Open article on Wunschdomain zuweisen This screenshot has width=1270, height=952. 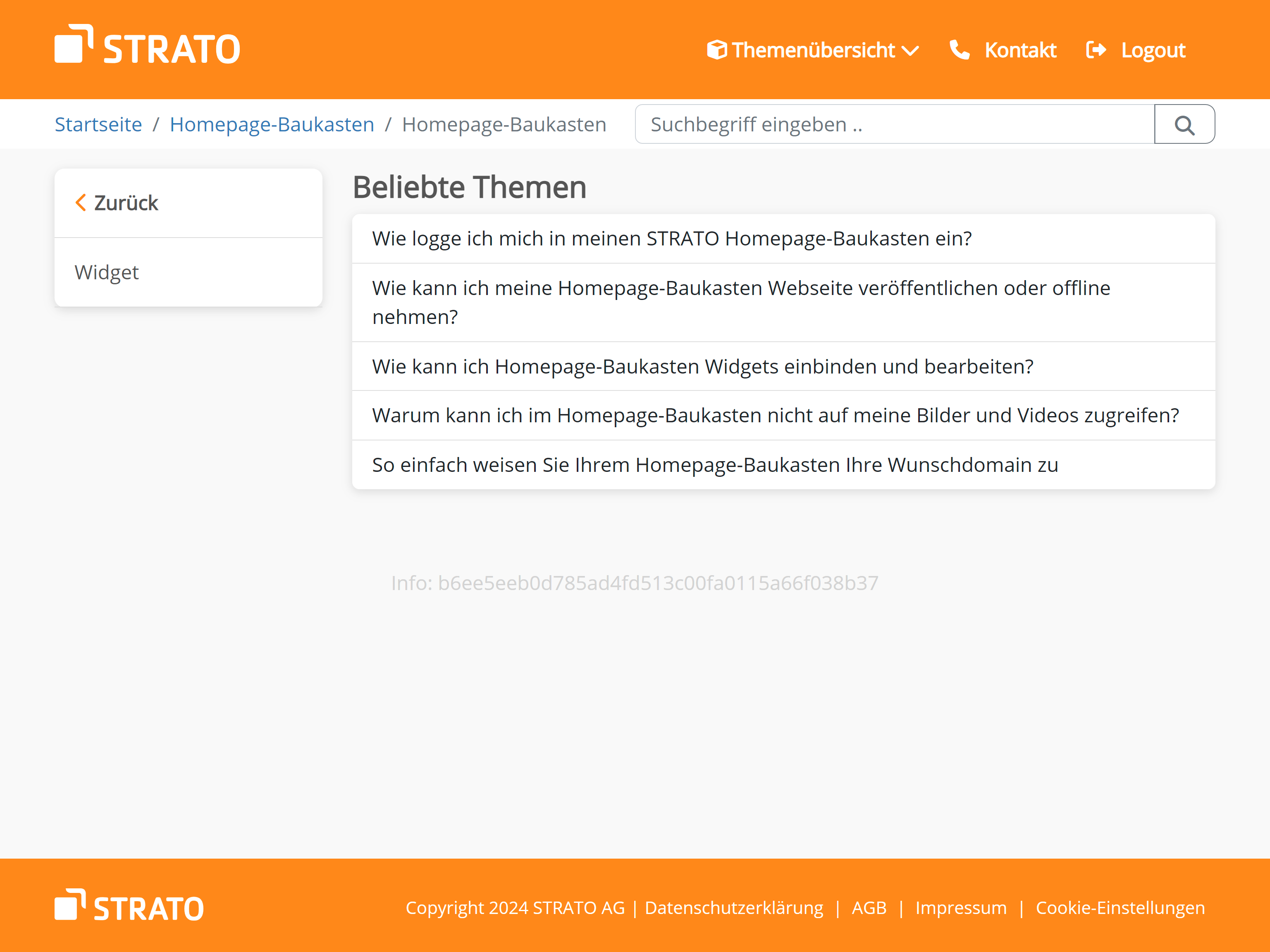pos(784,465)
